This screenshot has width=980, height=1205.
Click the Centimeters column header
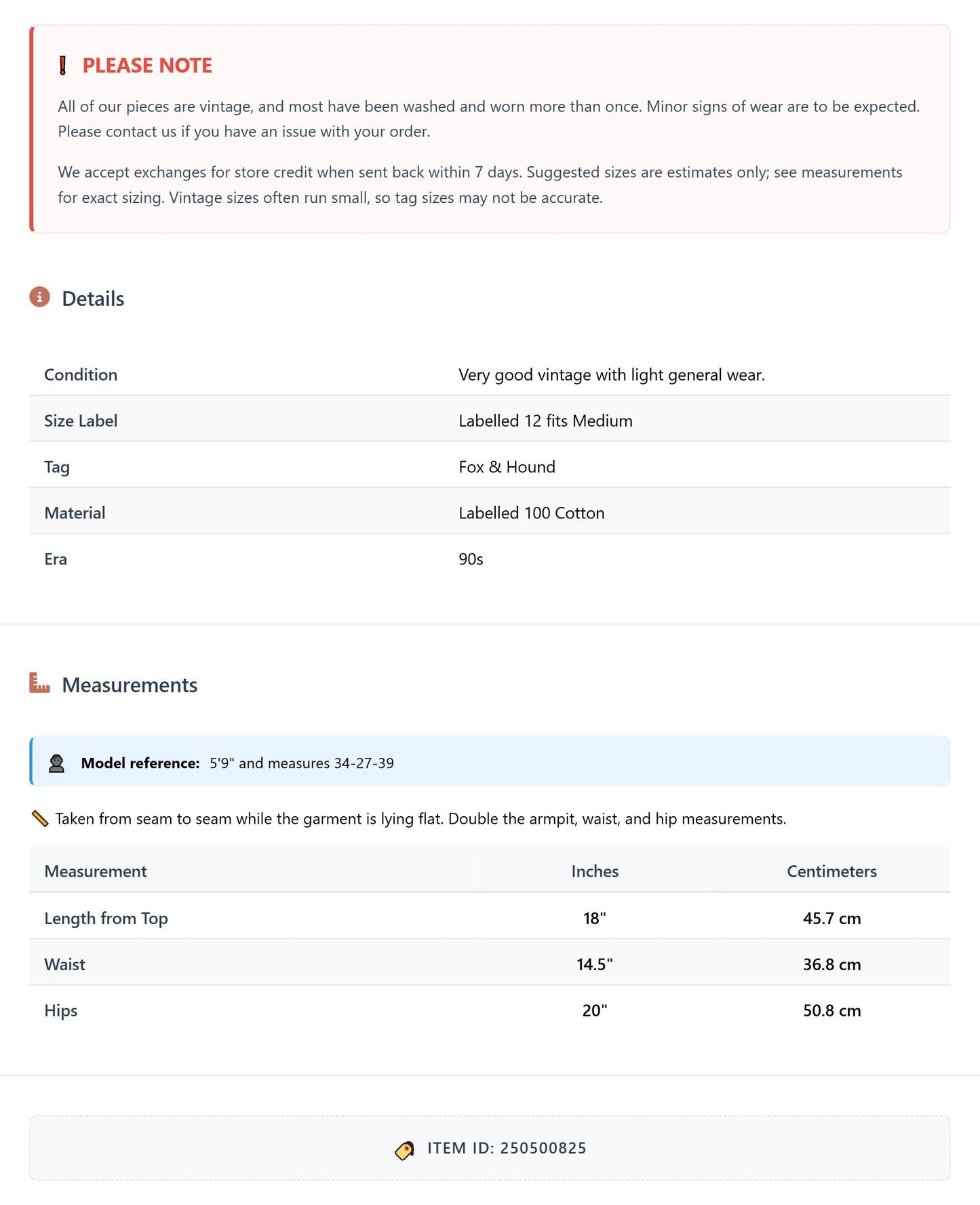pyautogui.click(x=831, y=871)
